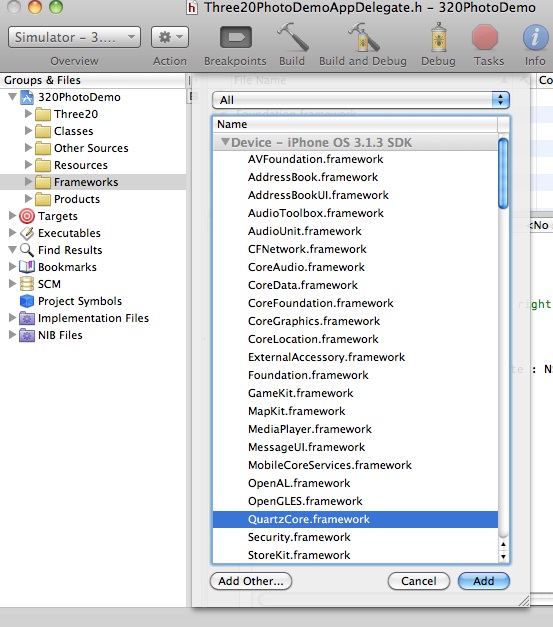Click the Debug spray can icon
This screenshot has height=627, width=553.
[438, 37]
